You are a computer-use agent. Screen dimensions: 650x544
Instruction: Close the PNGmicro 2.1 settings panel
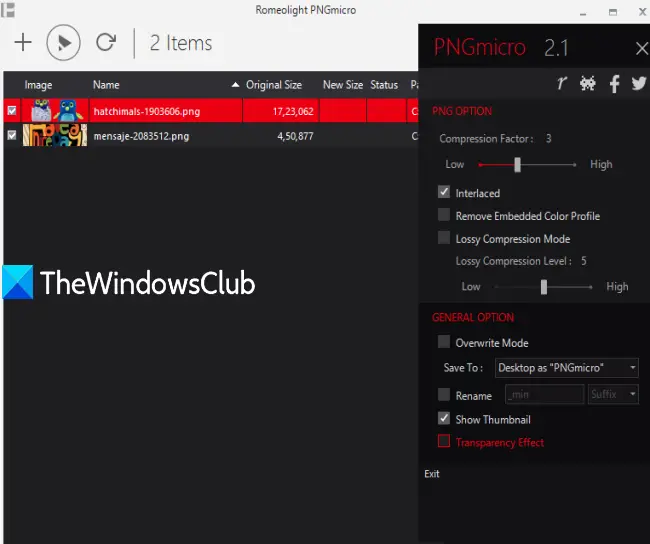coord(642,49)
